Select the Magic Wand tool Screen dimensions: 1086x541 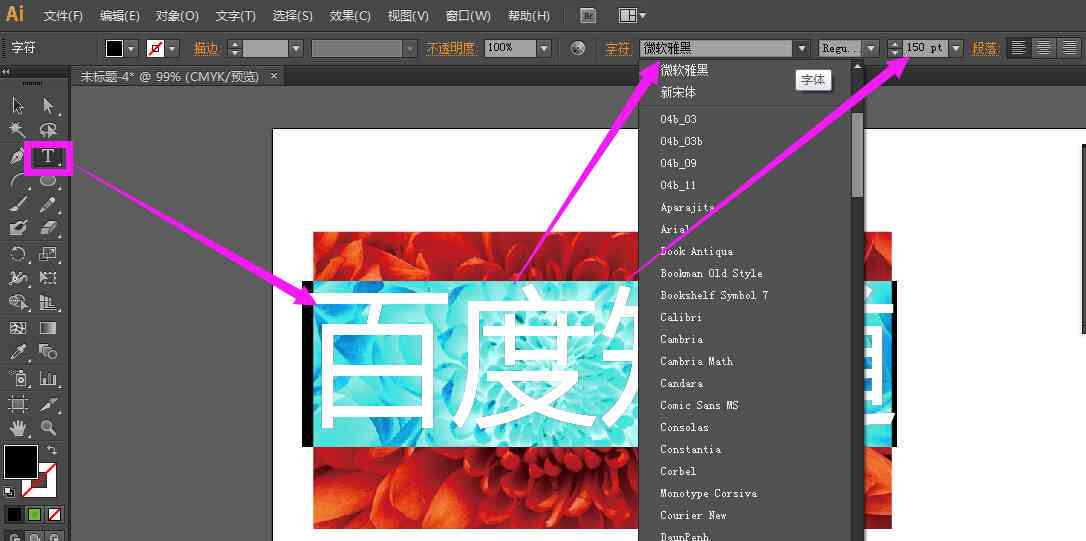(x=18, y=130)
